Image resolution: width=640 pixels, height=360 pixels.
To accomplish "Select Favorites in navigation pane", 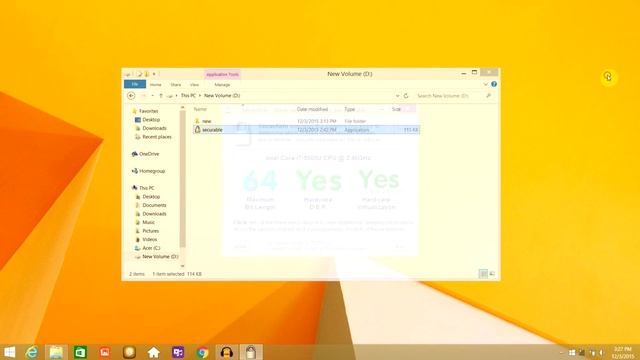I will click(148, 111).
